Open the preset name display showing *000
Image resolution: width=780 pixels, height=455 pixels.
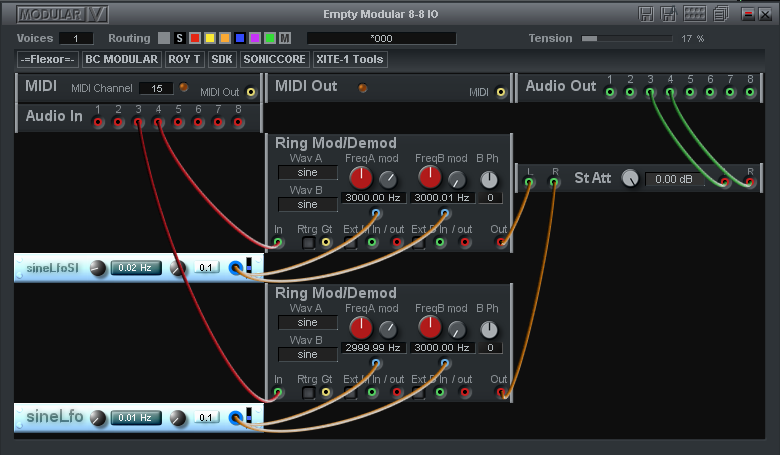(381, 38)
